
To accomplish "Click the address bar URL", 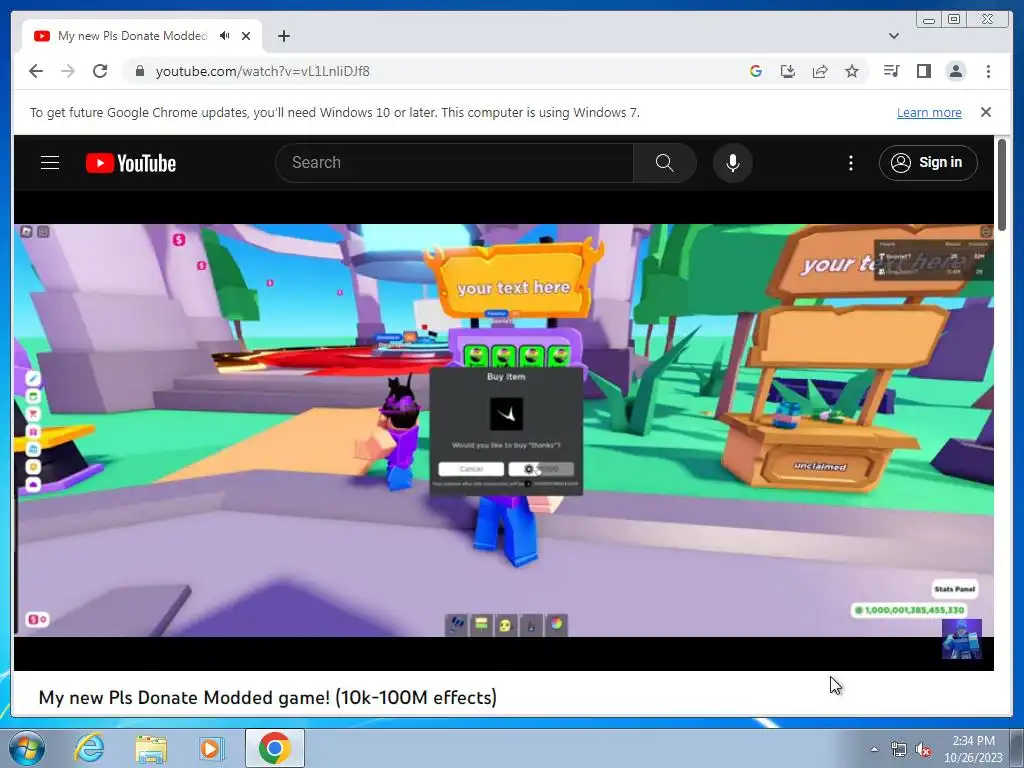I will click(262, 71).
